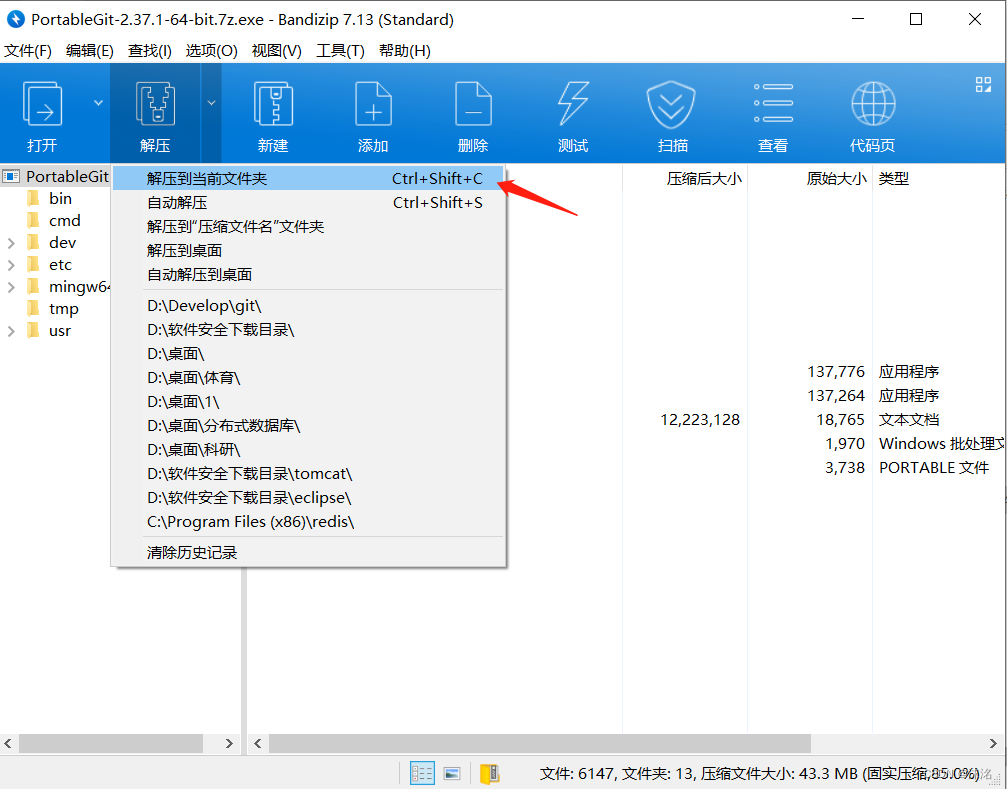1007x789 pixels.
Task: Click the 12,223,128 compressed size cell
Action: tap(700, 420)
